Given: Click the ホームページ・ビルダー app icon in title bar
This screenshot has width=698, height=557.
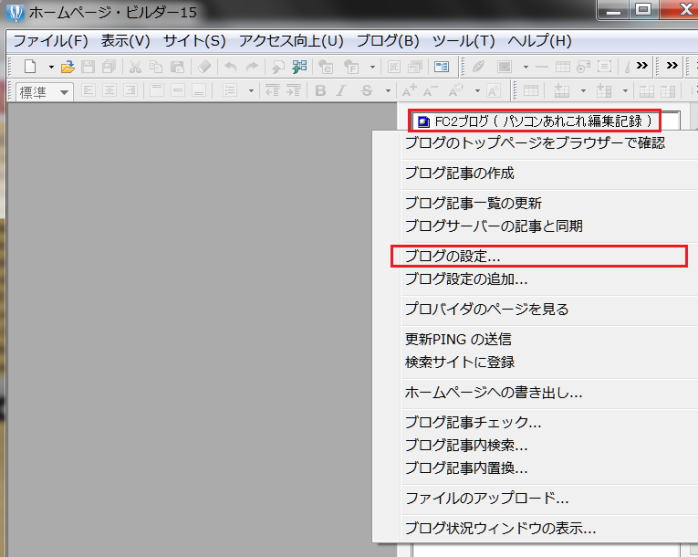Looking at the screenshot, I should 15,12.
